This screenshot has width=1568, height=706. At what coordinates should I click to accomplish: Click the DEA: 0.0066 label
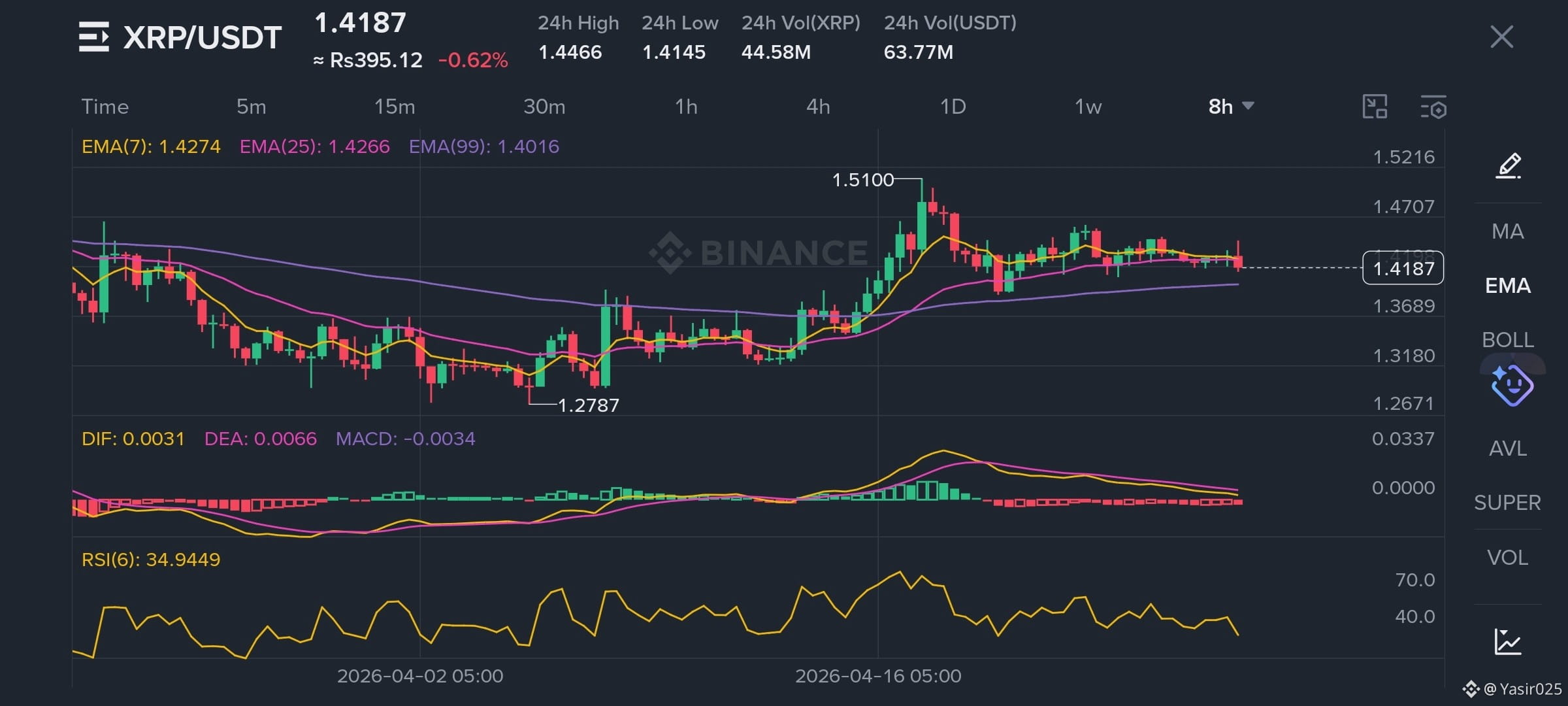click(x=260, y=439)
